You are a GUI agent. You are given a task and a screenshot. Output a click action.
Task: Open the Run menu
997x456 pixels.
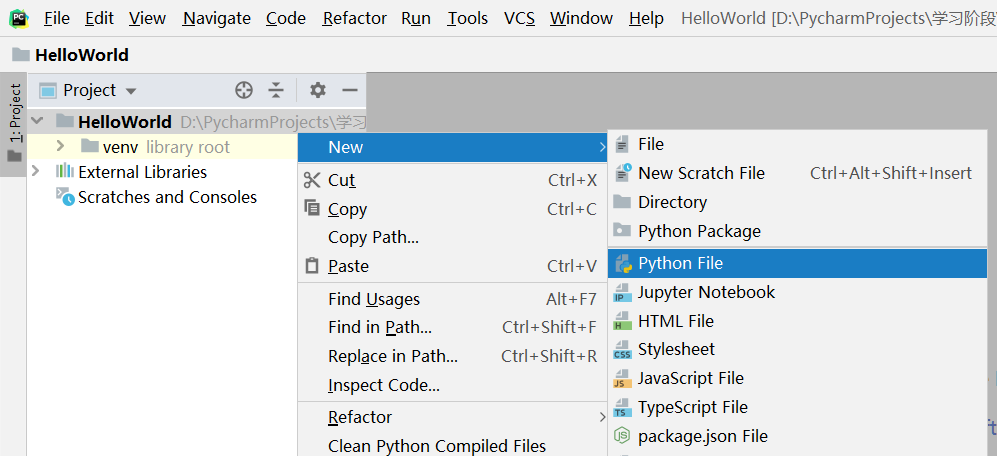(x=416, y=18)
